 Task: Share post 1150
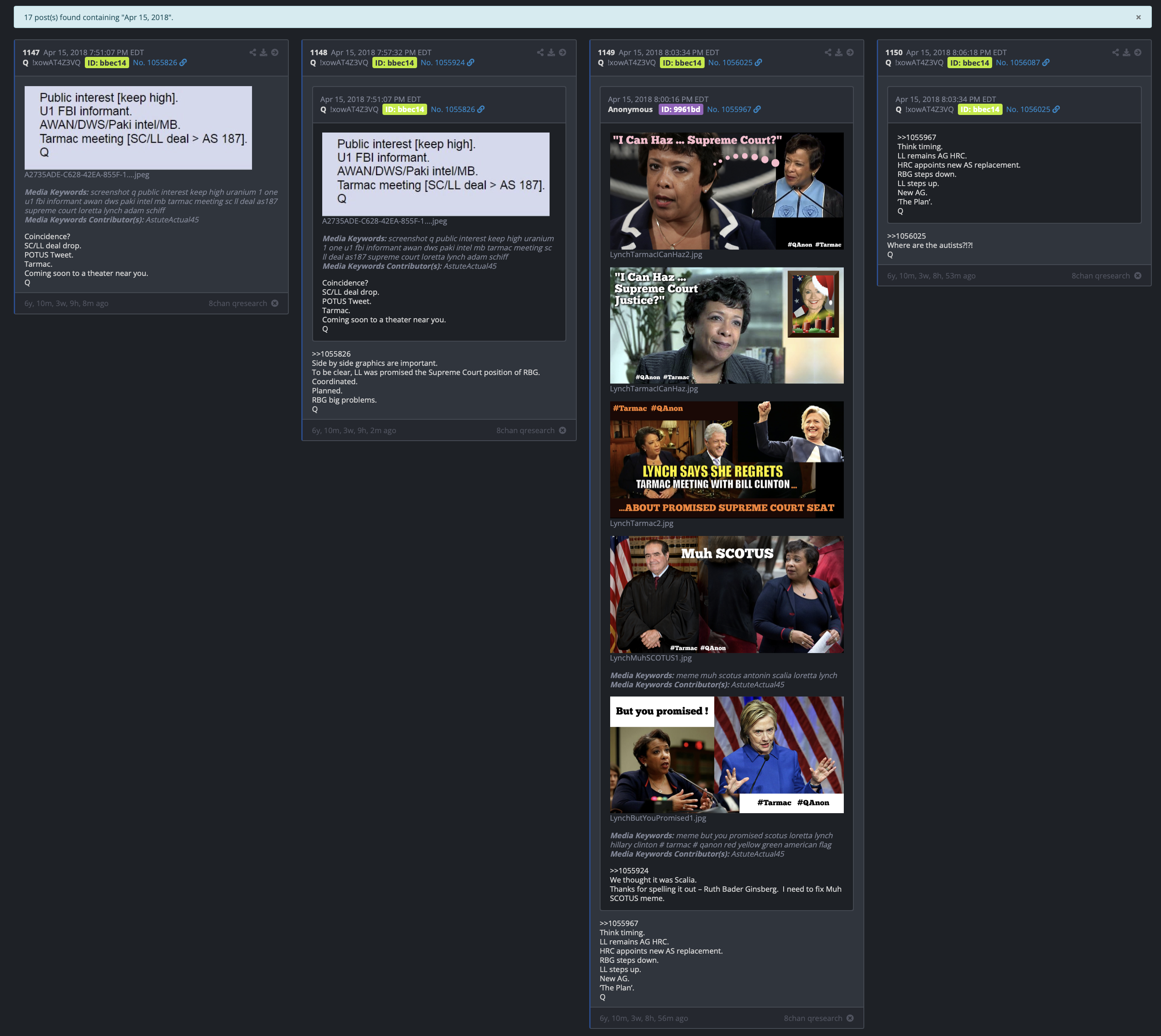[1115, 52]
